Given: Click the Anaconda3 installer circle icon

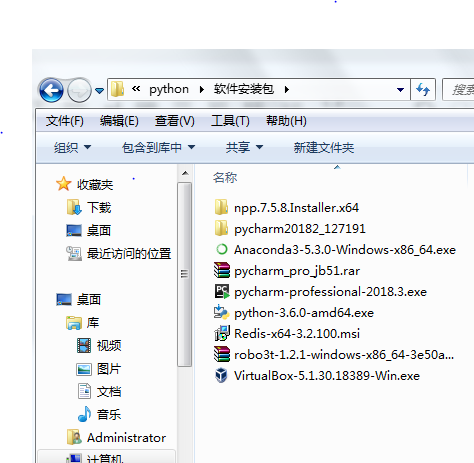Looking at the screenshot, I should click(x=222, y=249).
